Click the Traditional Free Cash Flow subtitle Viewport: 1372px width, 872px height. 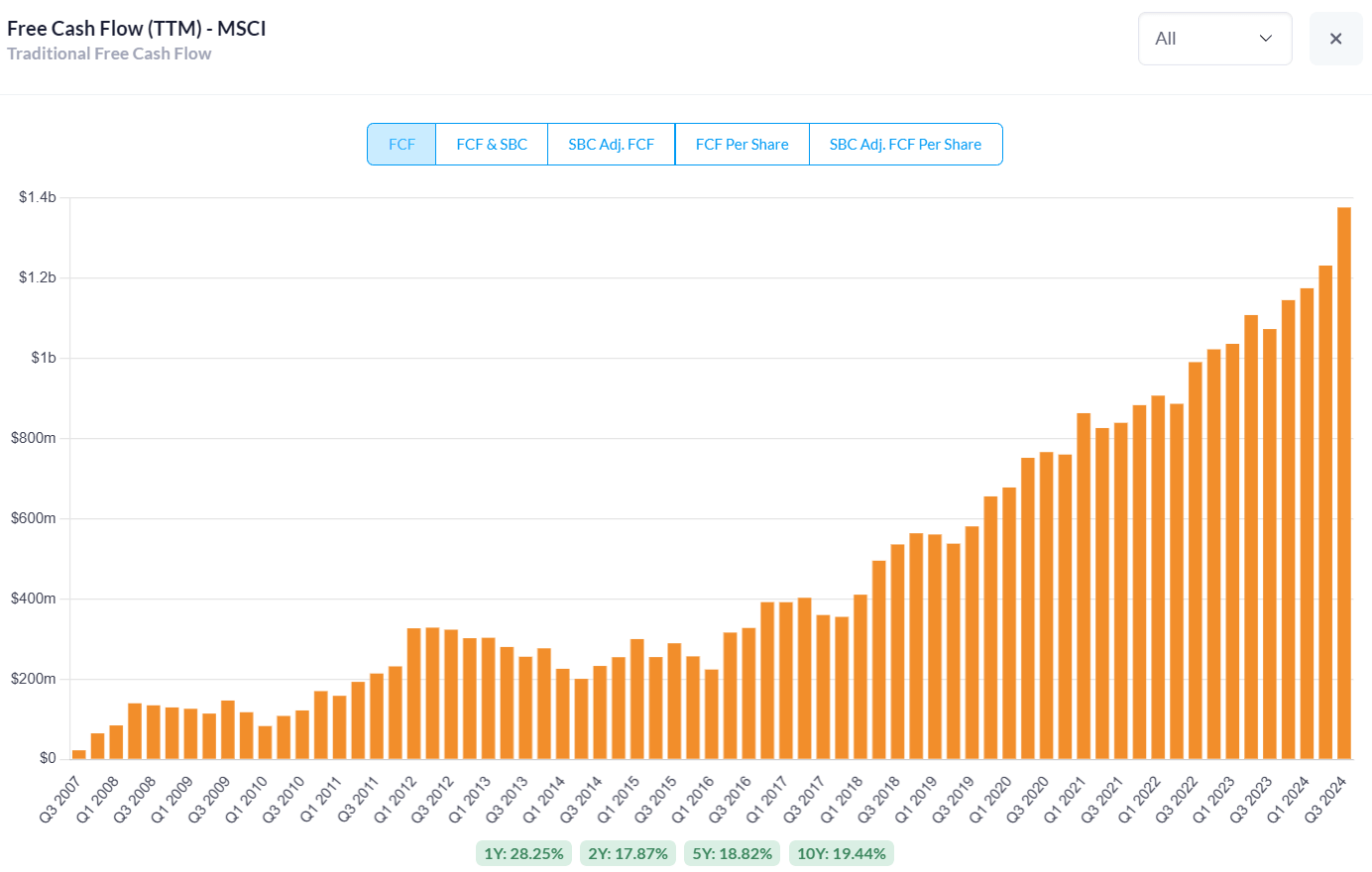point(109,54)
